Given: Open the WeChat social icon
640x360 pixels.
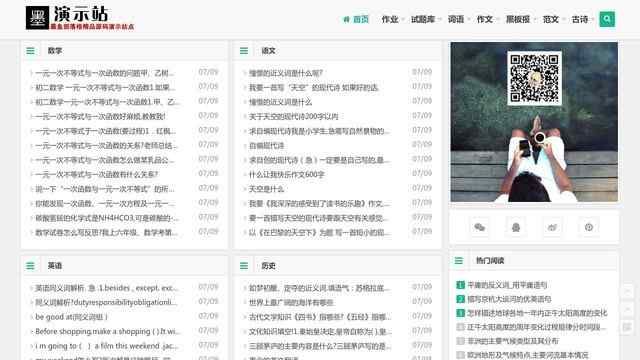Looking at the screenshot, I should (x=480, y=227).
